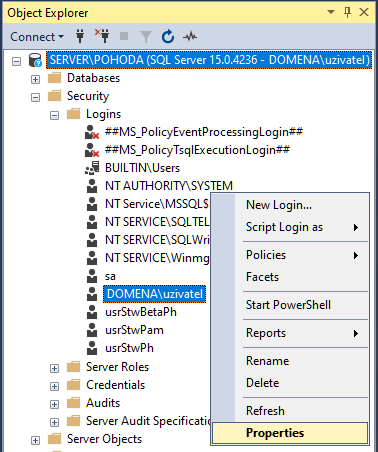Select the NT SERVICE\Winmg login
Image resolution: width=378 pixels, height=452 pixels.
click(x=157, y=258)
